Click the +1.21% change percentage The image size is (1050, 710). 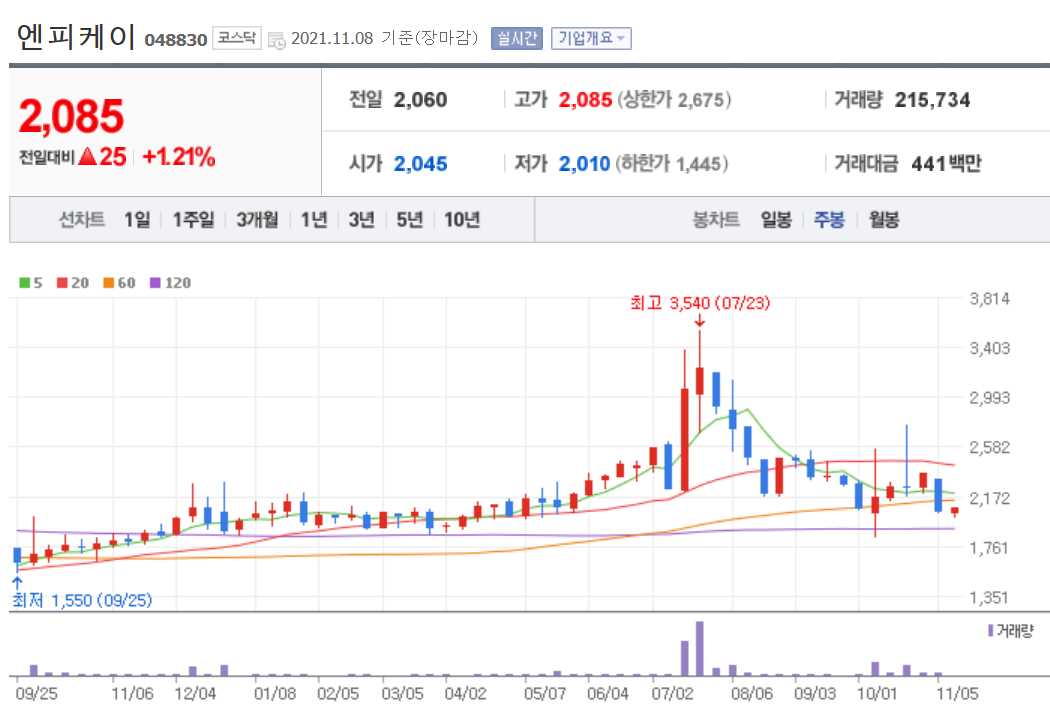[179, 157]
